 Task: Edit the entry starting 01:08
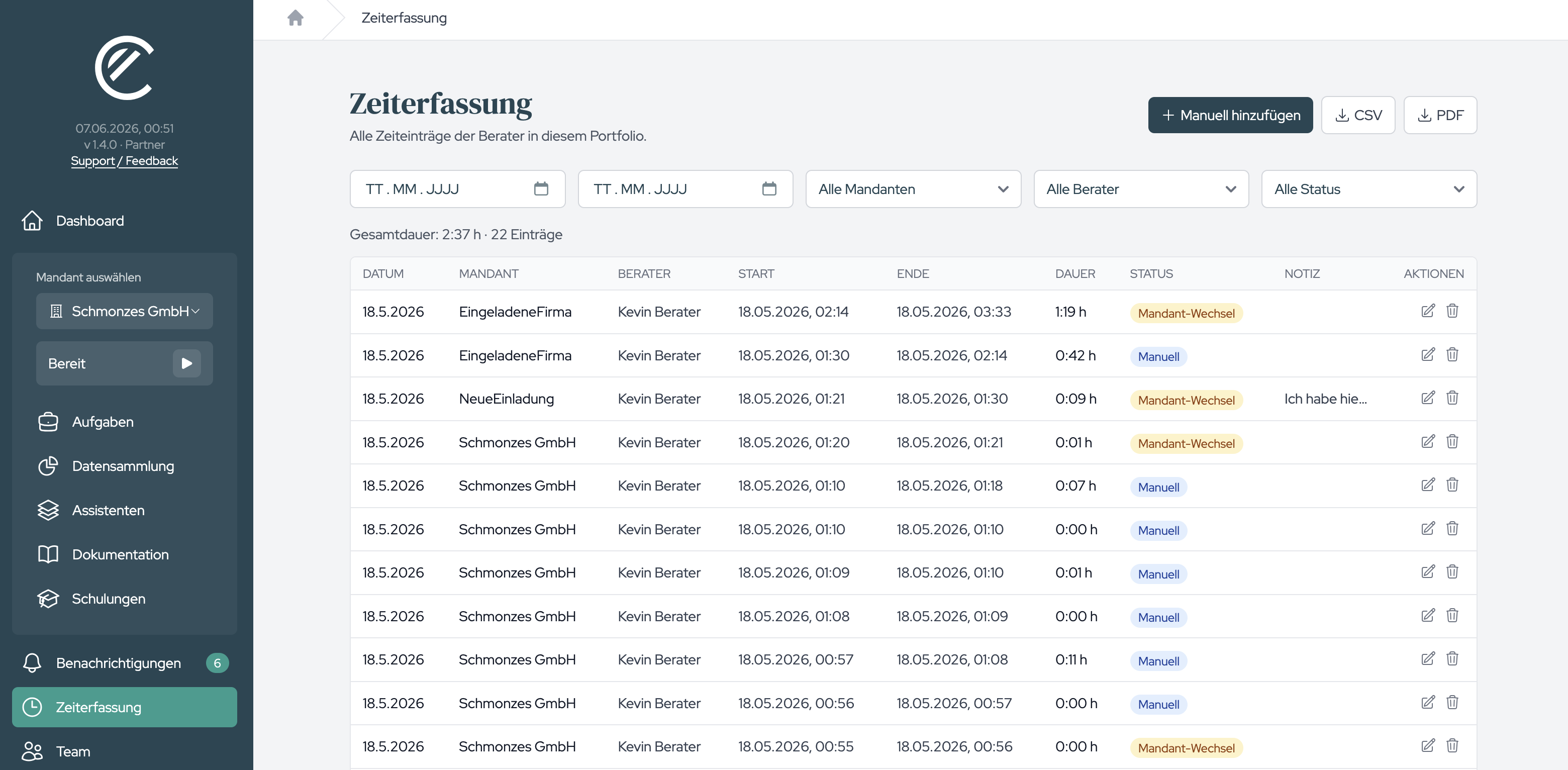tap(1428, 615)
